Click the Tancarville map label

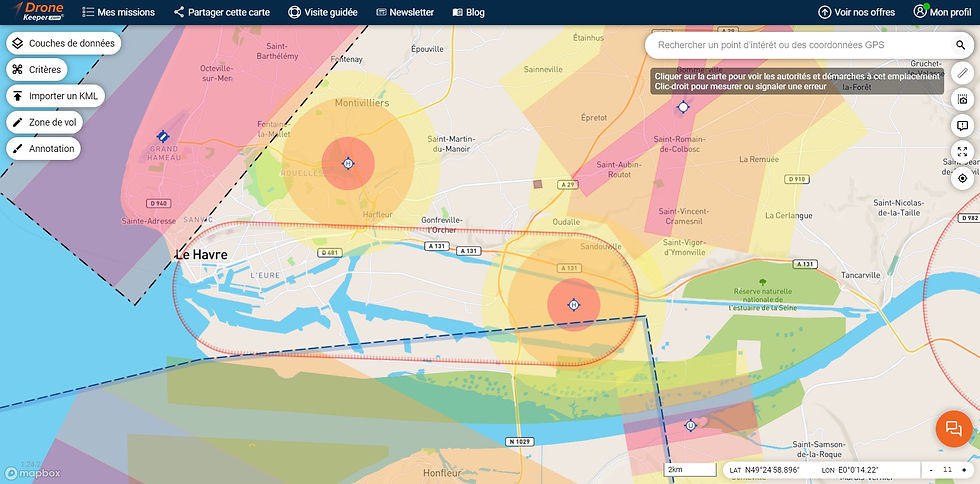coord(859,275)
